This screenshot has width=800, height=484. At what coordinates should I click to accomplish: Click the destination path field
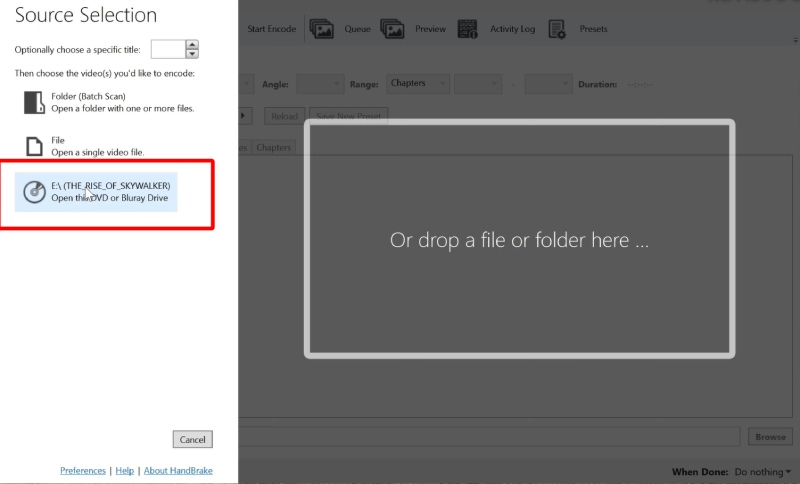pos(489,437)
